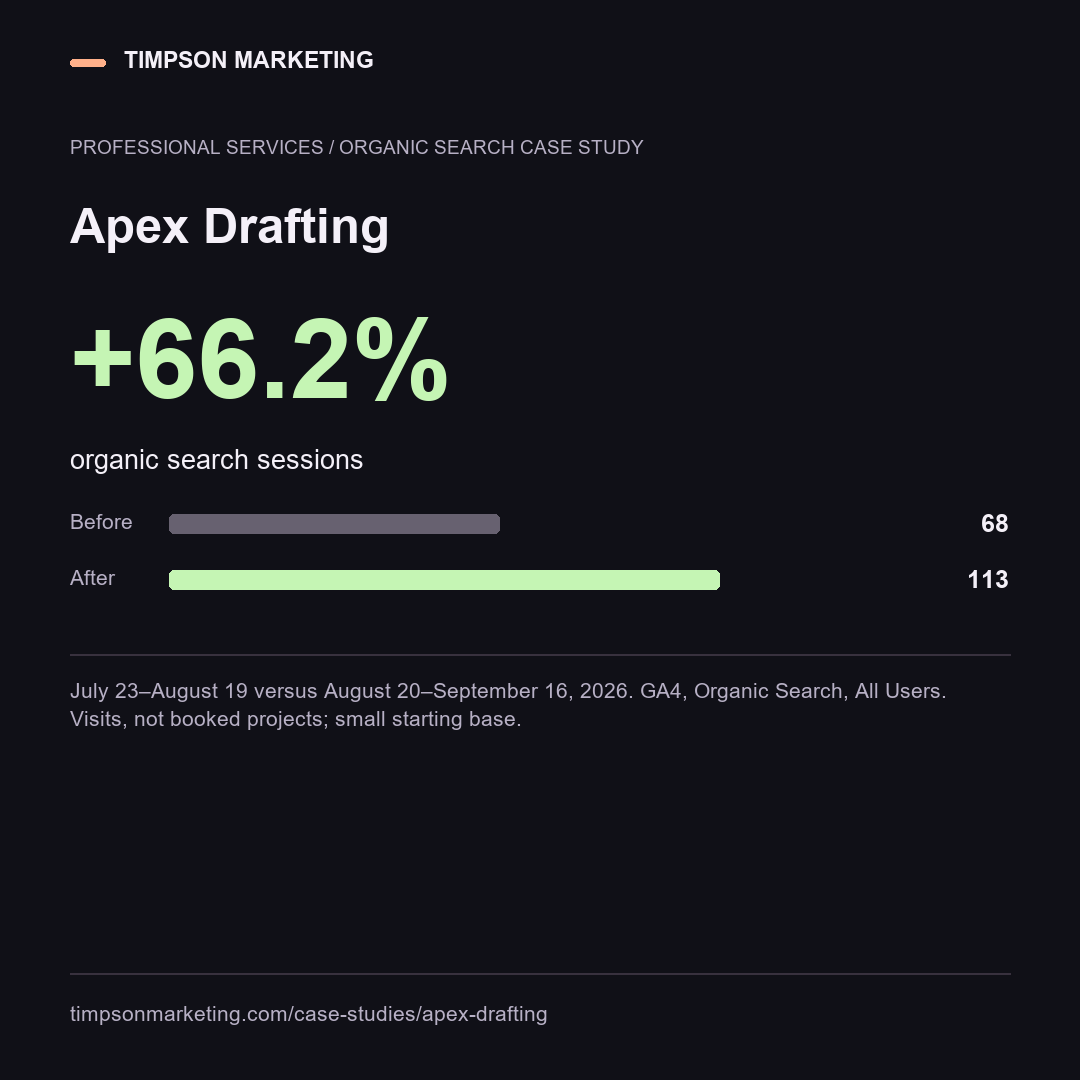Image resolution: width=1080 pixels, height=1080 pixels.
Task: Click the After label
Action: tap(92, 578)
